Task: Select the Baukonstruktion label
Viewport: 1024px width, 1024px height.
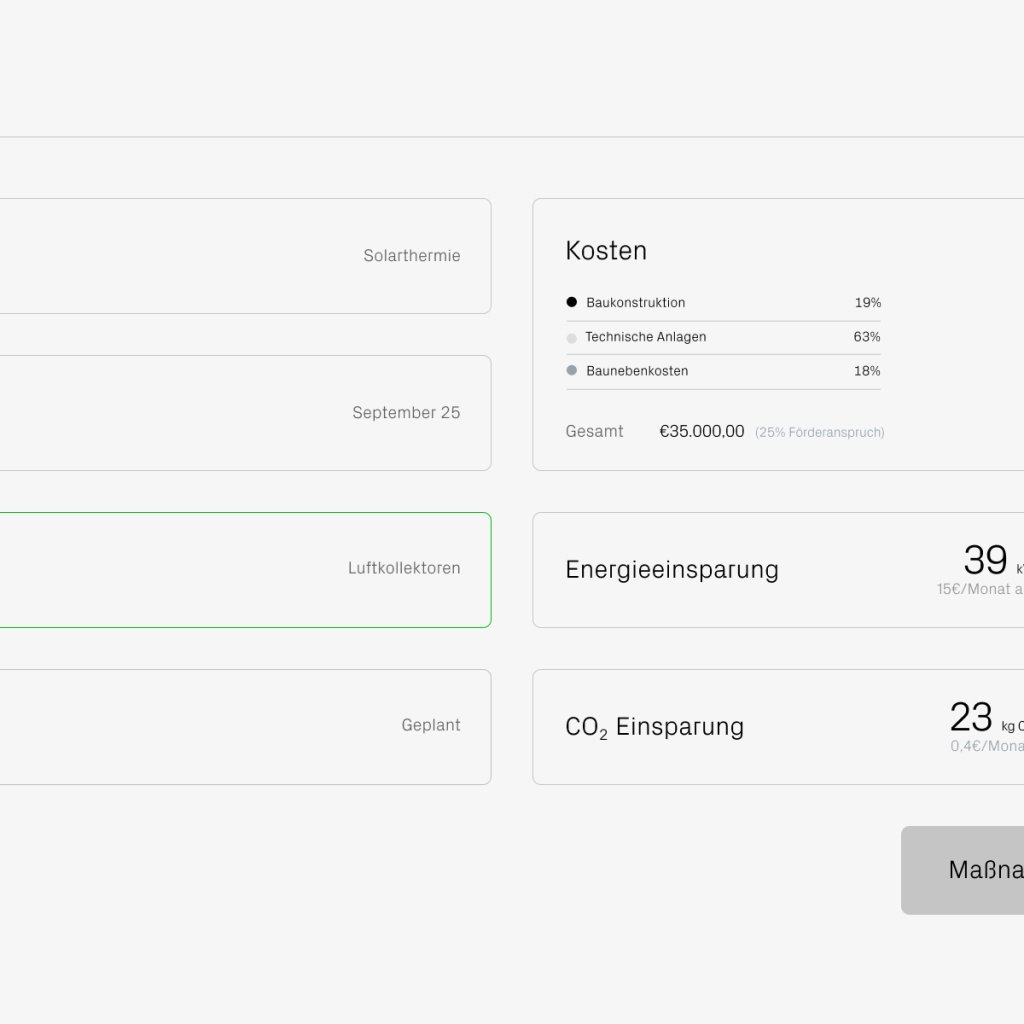Action: click(635, 302)
